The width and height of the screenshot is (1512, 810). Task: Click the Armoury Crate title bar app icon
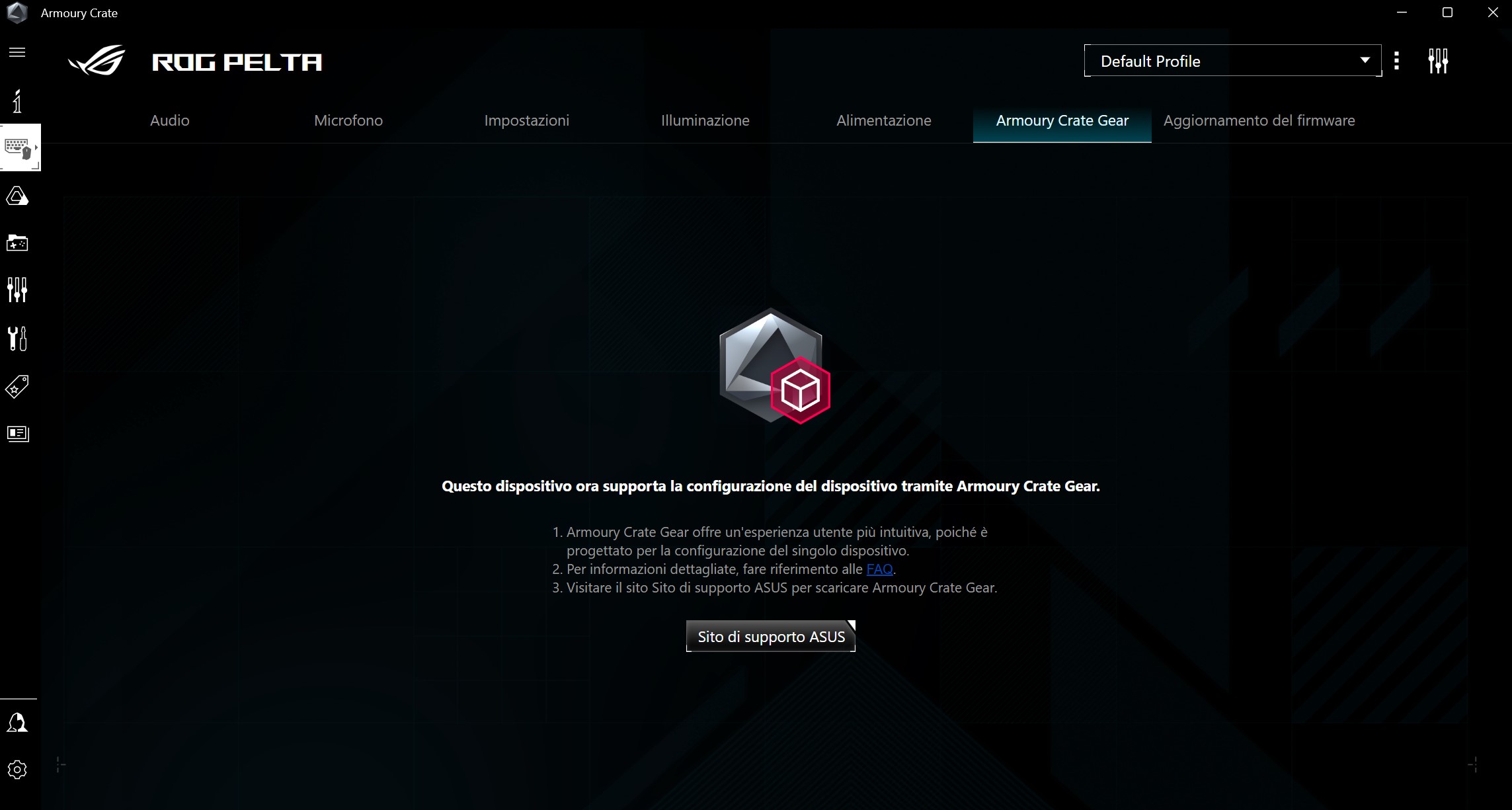coord(17,13)
